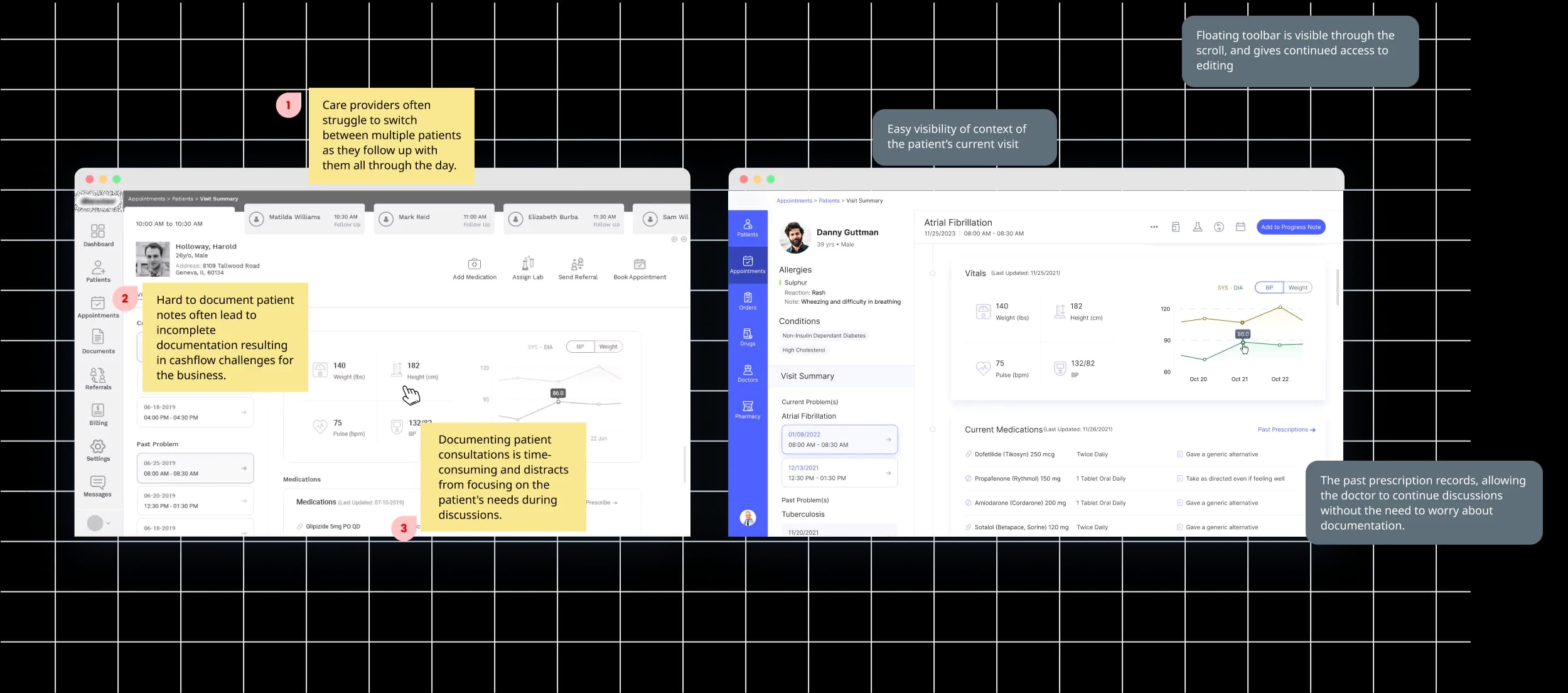Select the Visit Summary section
1568x693 pixels.
coord(807,376)
